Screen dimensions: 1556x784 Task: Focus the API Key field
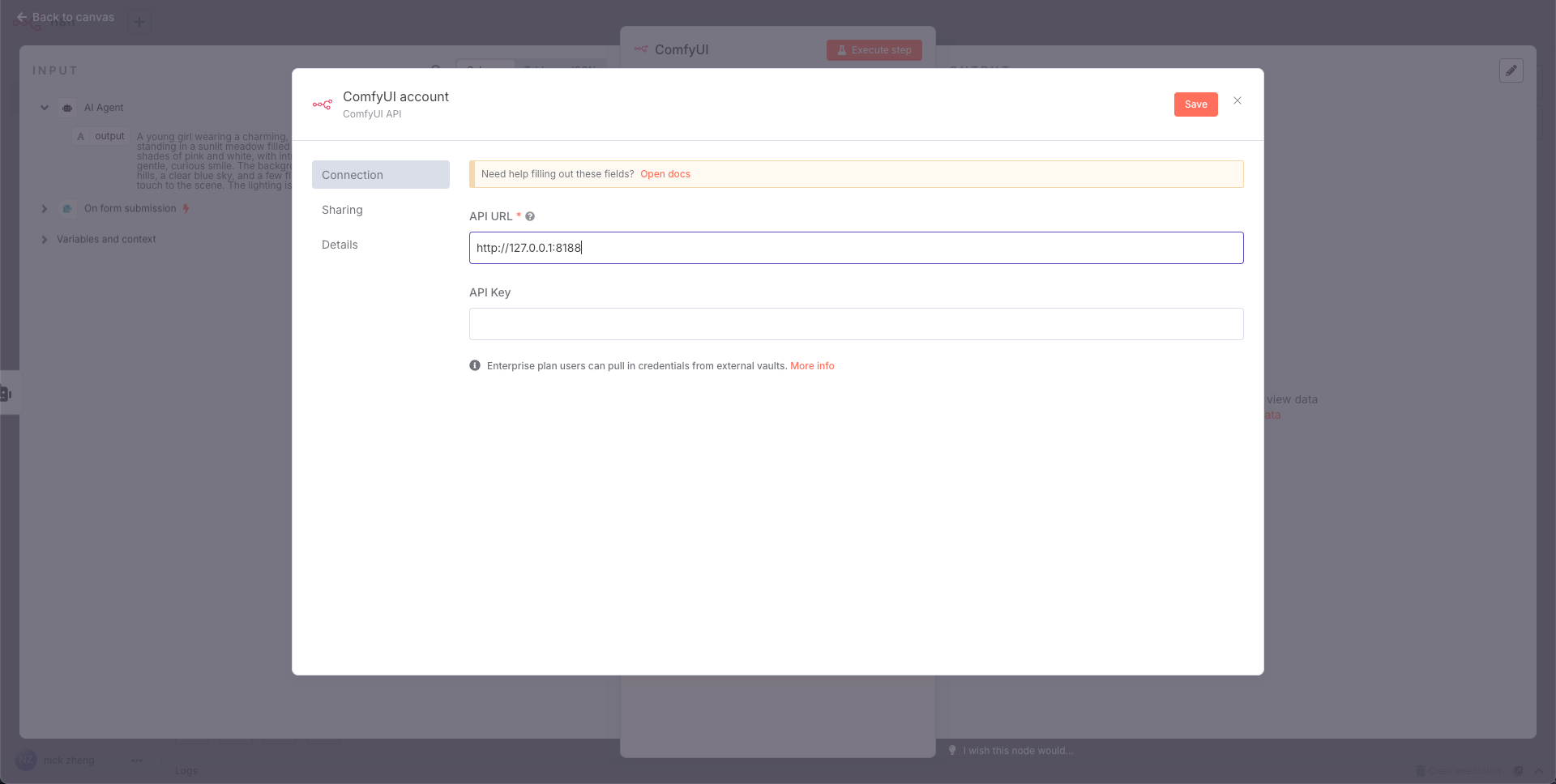[856, 324]
